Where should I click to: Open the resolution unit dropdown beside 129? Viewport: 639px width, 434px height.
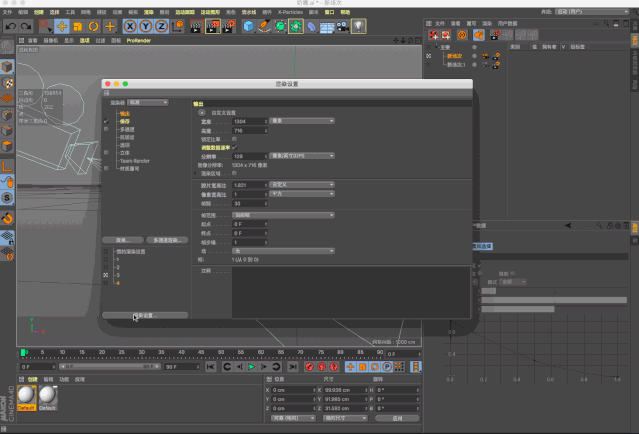[302, 156]
